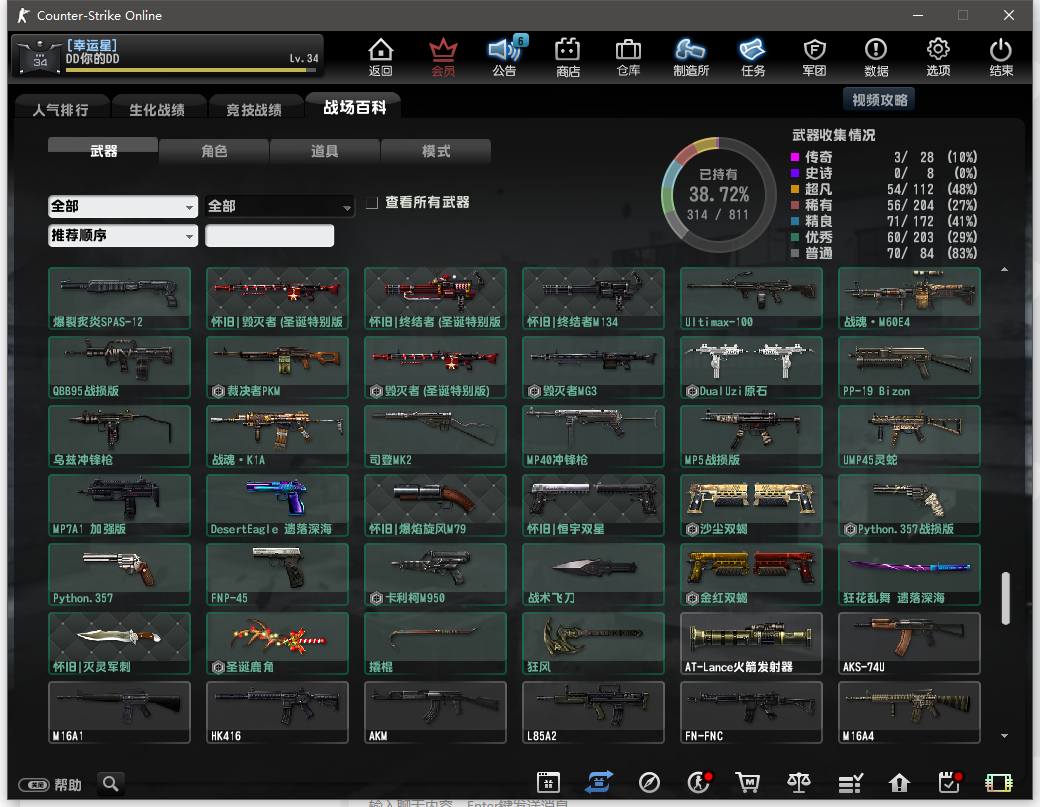Screen dimensions: 1040x807
Task: Open the 推荐顺序 sort order dropdown
Action: point(123,235)
